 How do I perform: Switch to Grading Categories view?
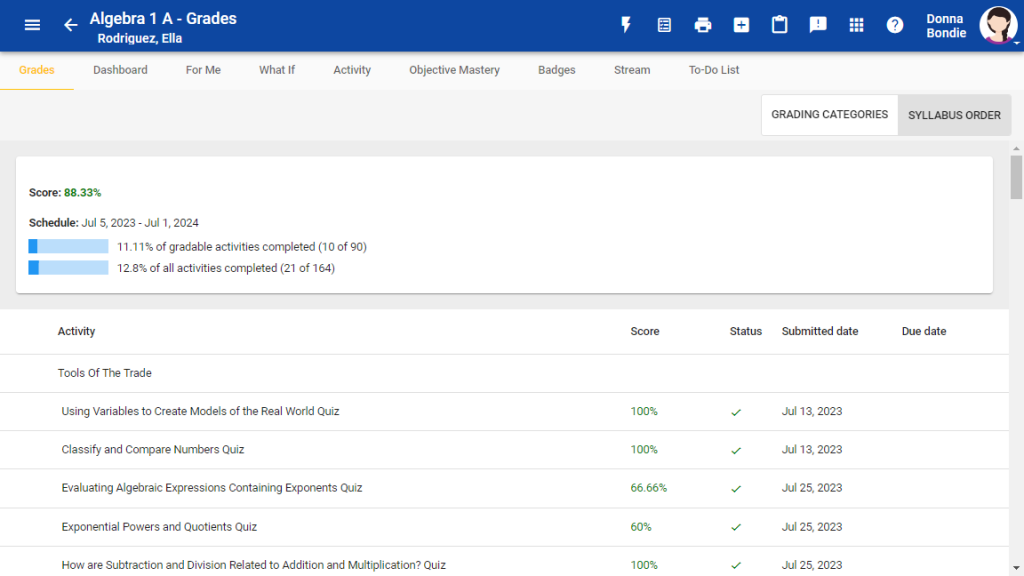[829, 115]
